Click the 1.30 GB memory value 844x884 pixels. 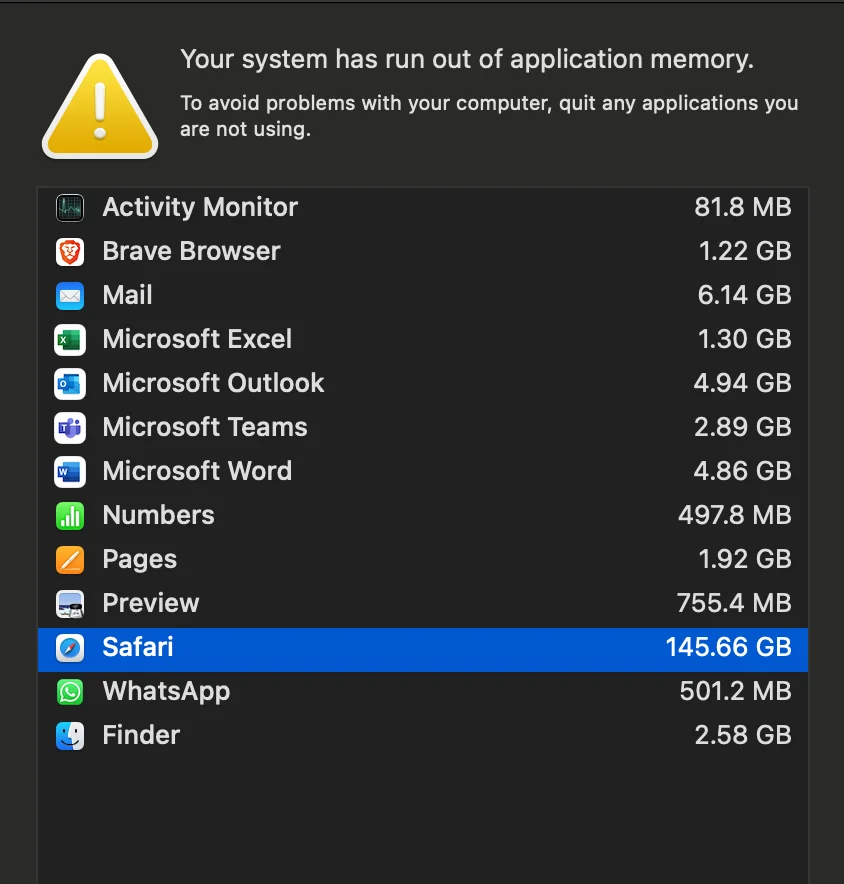pos(744,339)
